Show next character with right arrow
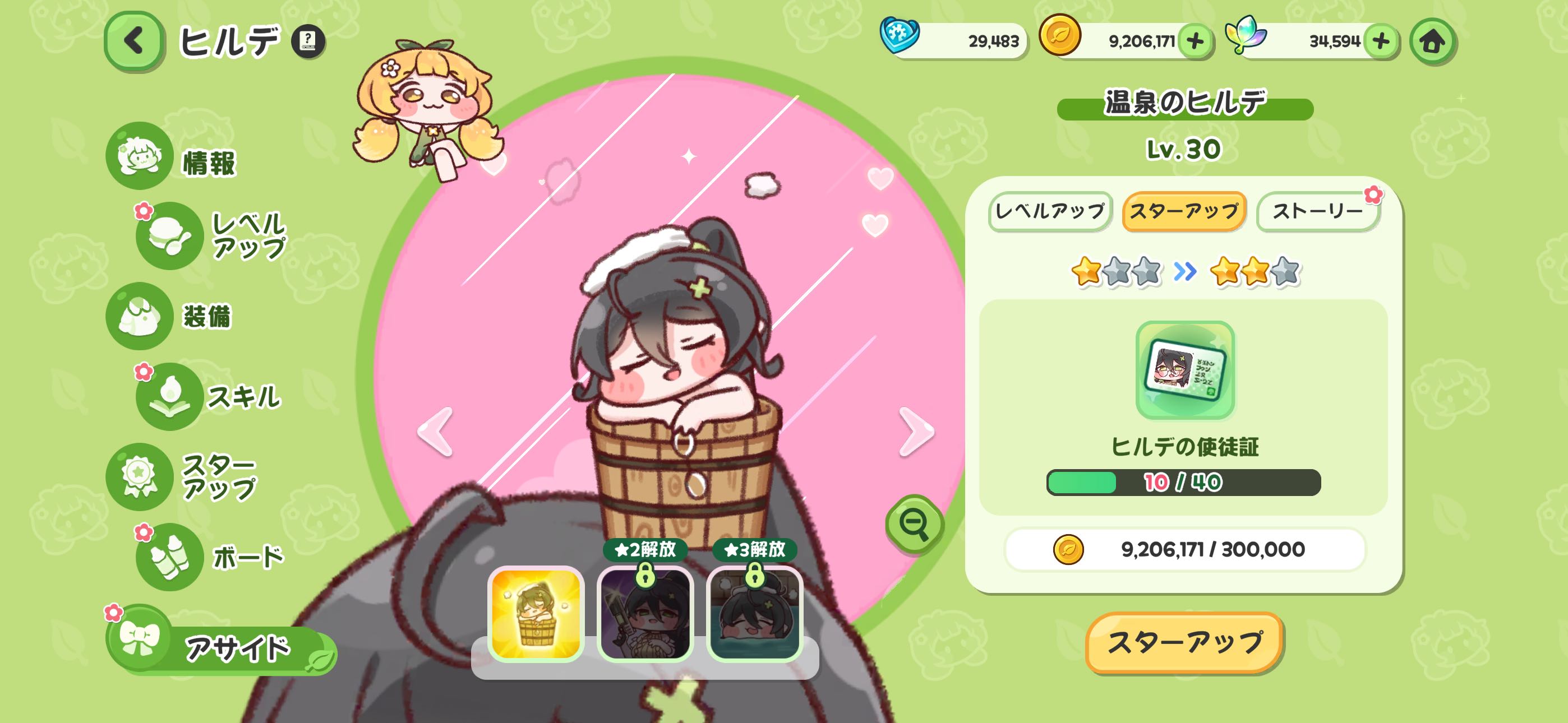 (x=916, y=432)
